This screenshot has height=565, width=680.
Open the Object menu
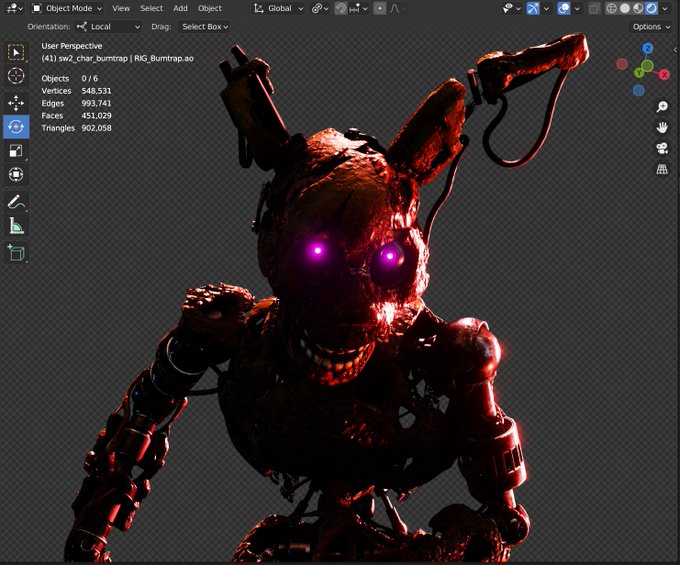(209, 8)
